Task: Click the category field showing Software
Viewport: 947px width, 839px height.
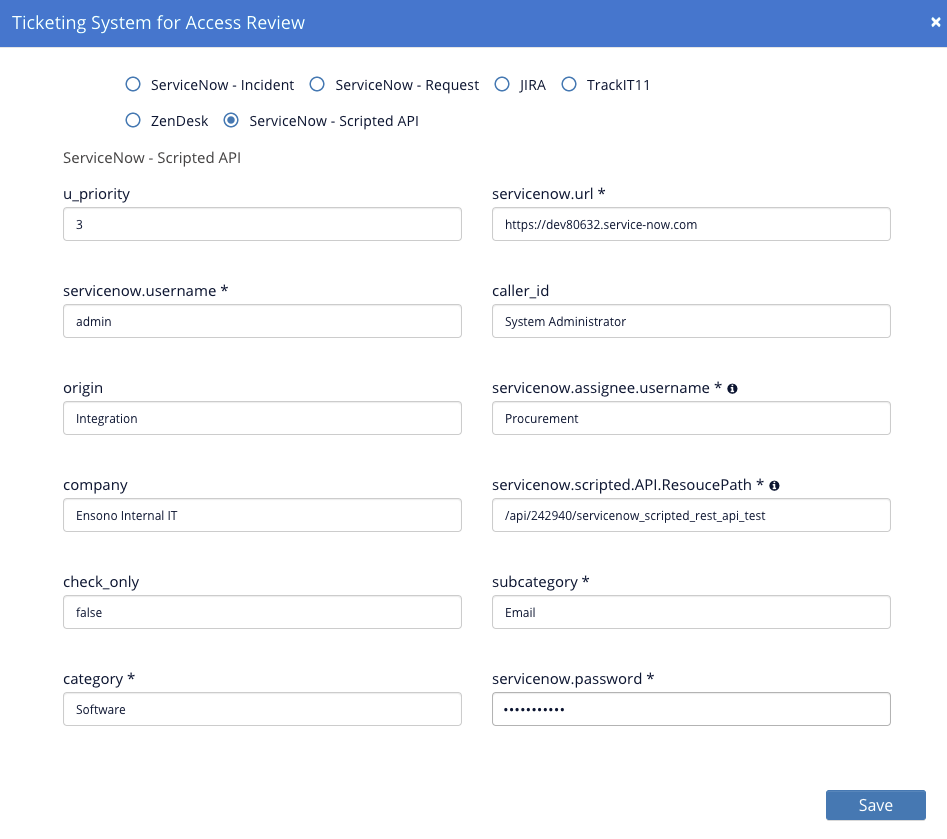Action: [262, 709]
